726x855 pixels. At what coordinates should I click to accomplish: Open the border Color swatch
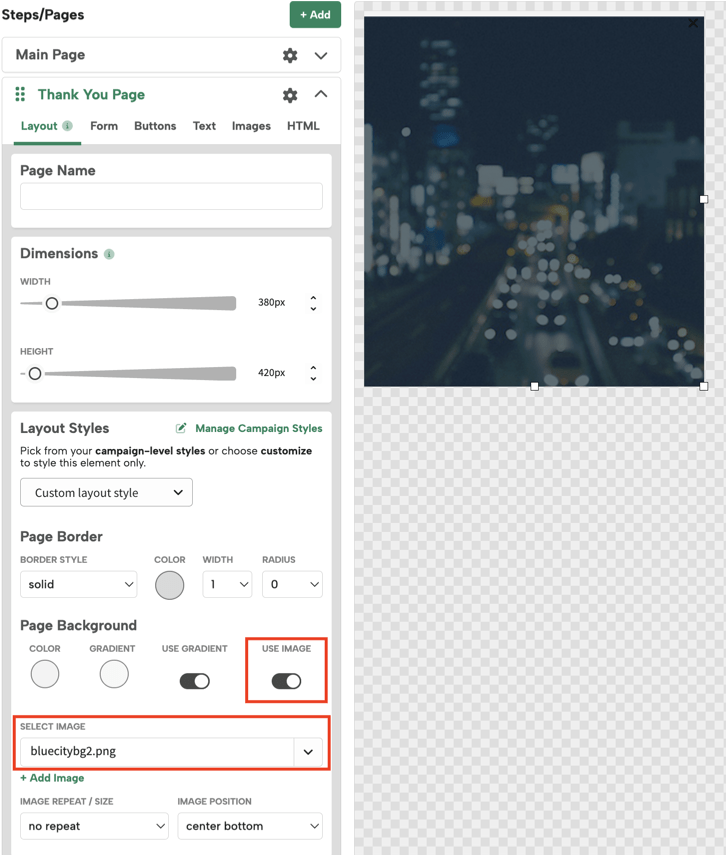coord(170,585)
